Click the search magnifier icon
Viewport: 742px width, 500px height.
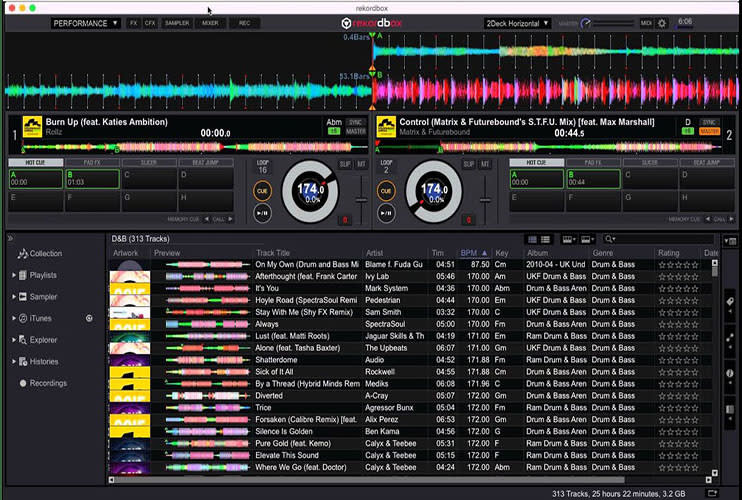pyautogui.click(x=610, y=239)
